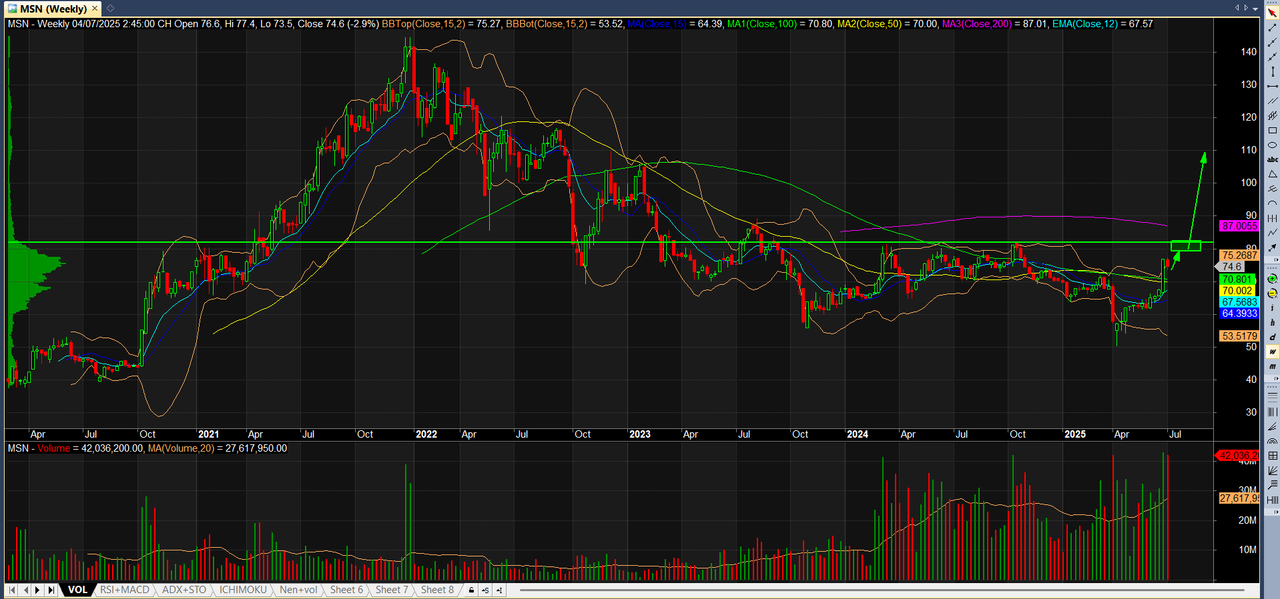
Task: Select the Sheet 6 tab
Action: click(x=346, y=590)
